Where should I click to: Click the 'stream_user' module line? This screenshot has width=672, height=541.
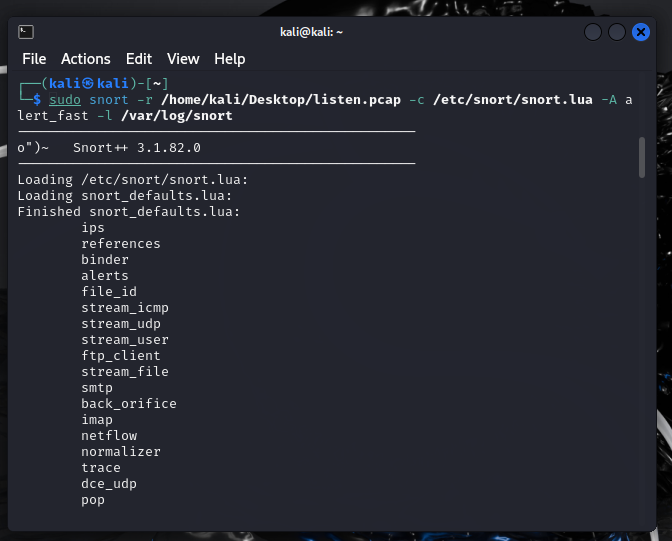click(125, 340)
